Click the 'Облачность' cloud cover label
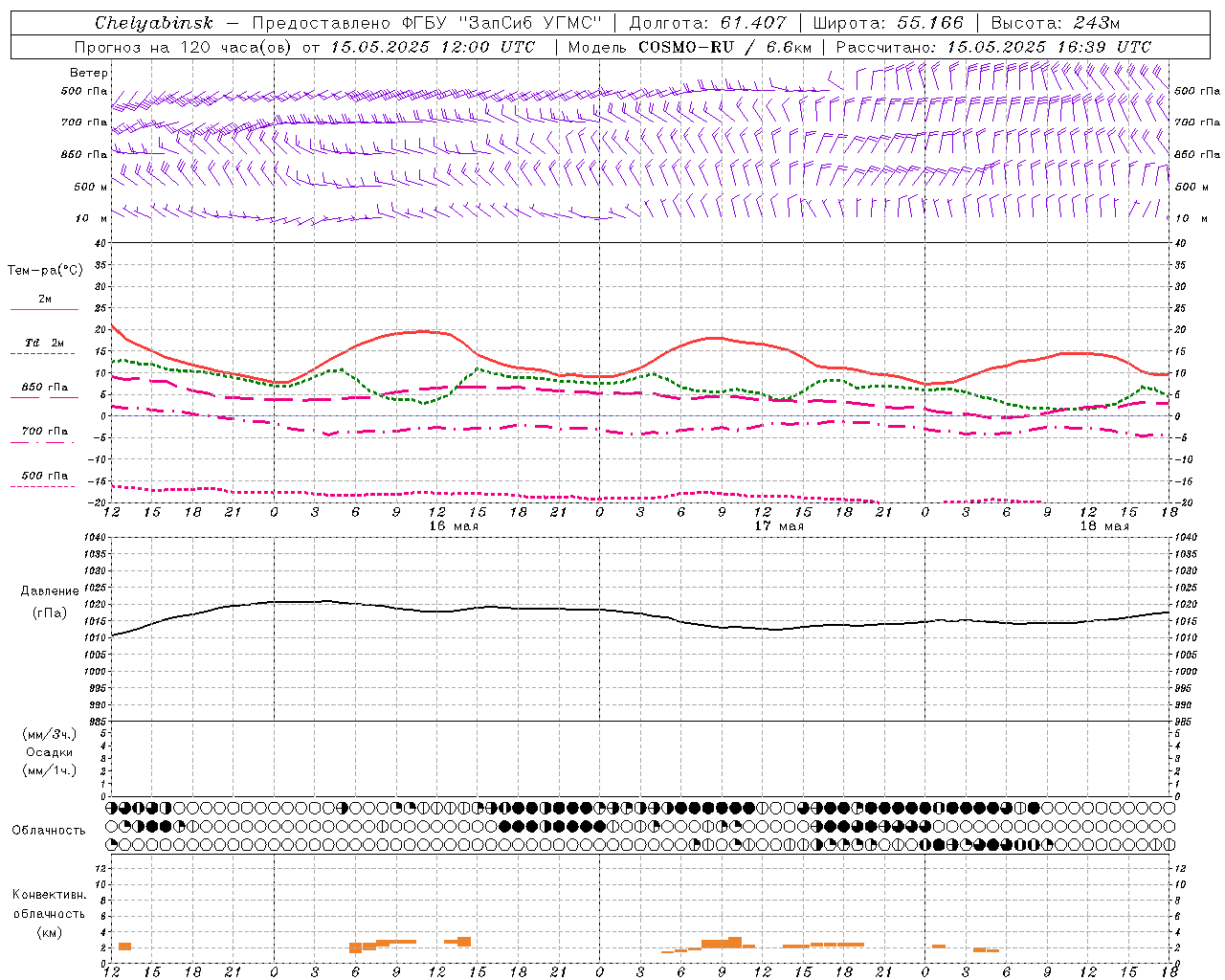Viewport: 1225px width, 980px height. click(49, 831)
